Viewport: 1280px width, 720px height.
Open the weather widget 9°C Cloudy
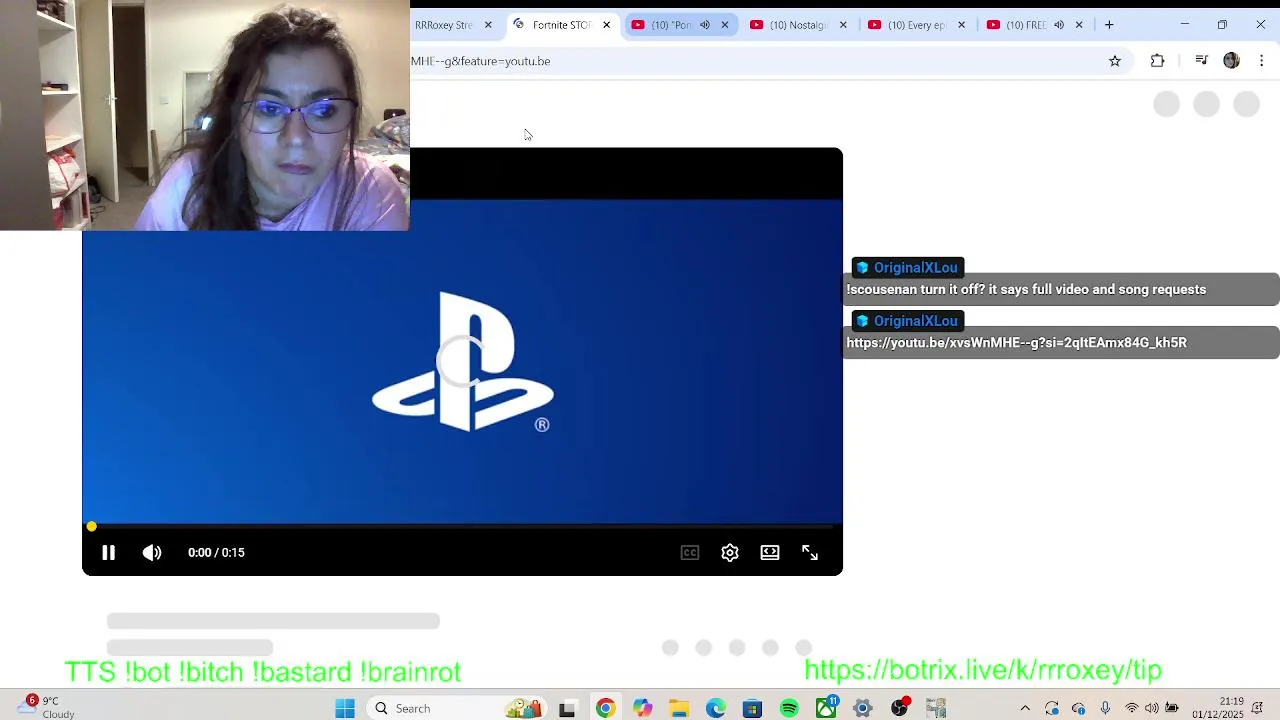[47, 708]
